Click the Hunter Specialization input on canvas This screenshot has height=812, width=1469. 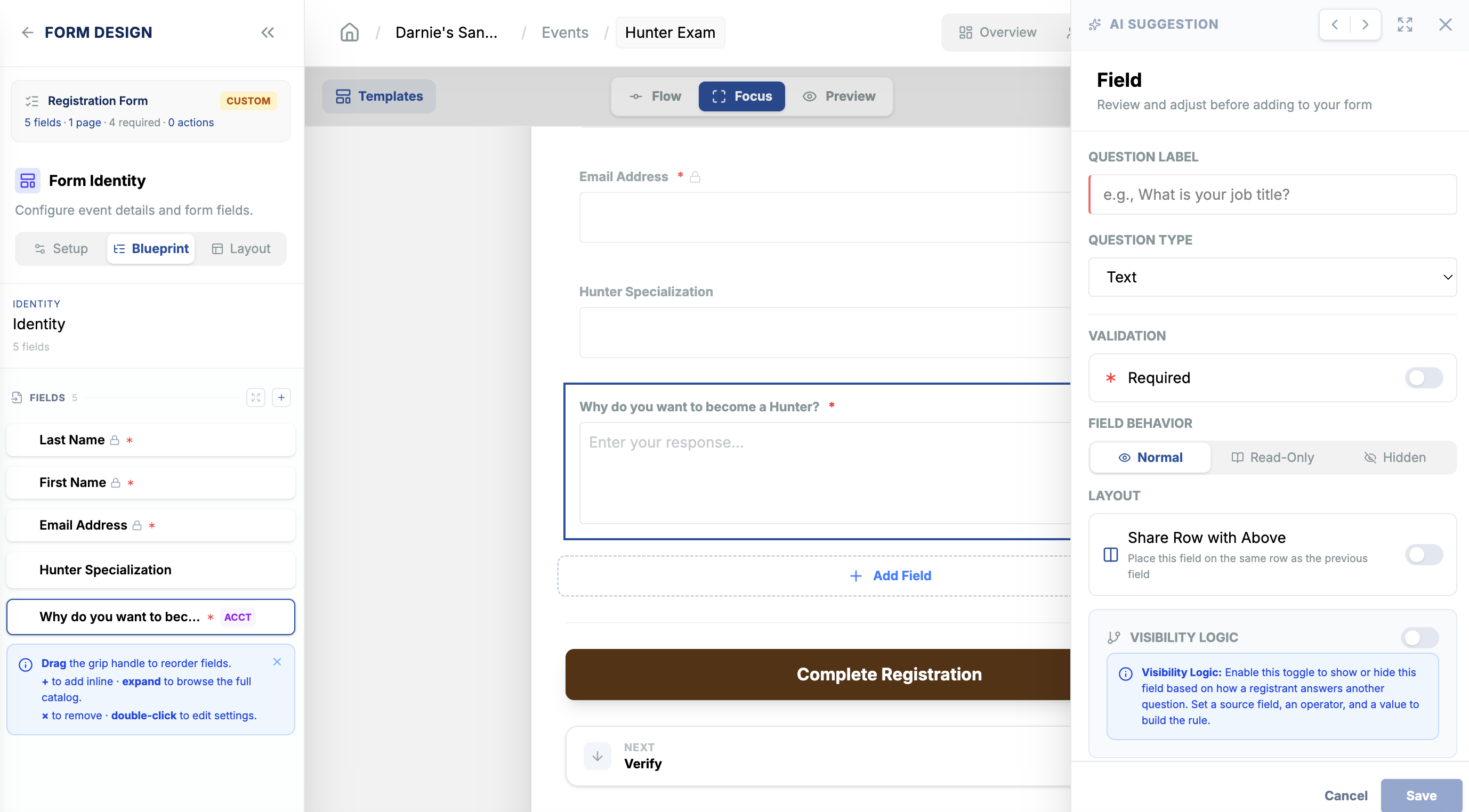coord(825,332)
